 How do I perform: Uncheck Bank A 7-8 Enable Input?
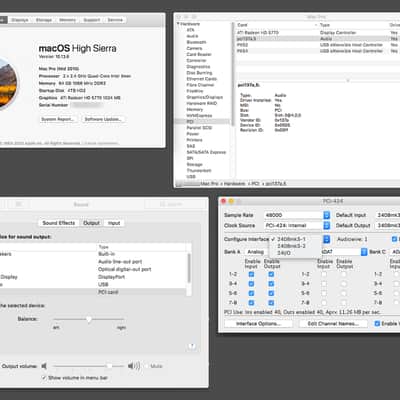point(251,303)
